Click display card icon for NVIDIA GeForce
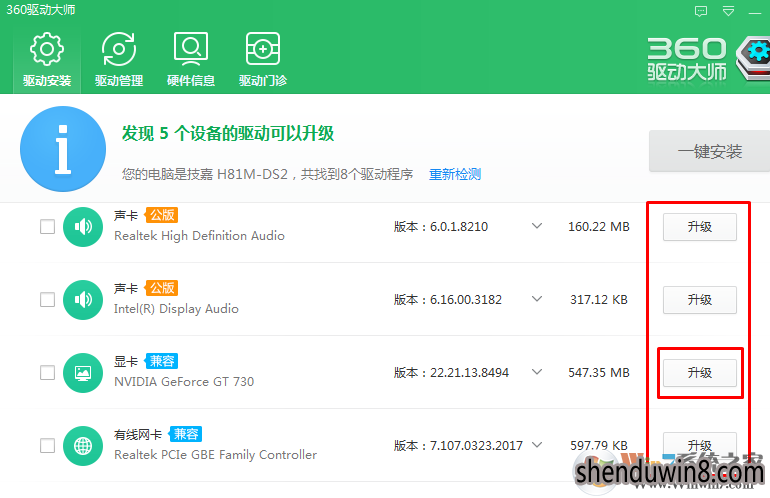Viewport: 770px width, 498px height. 83,373
